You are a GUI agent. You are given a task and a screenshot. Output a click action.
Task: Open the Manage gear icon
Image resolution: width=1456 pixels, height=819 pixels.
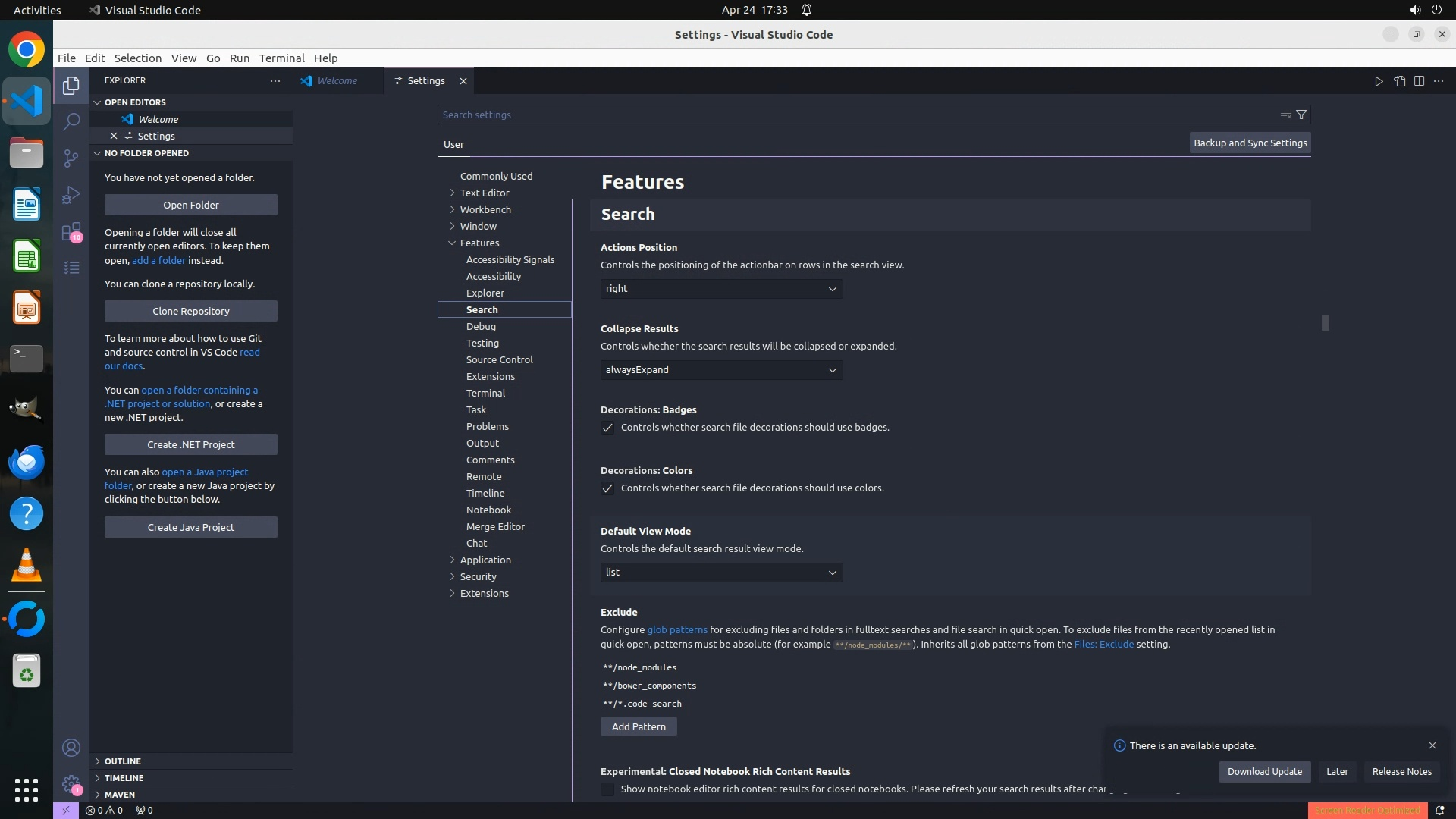[71, 784]
